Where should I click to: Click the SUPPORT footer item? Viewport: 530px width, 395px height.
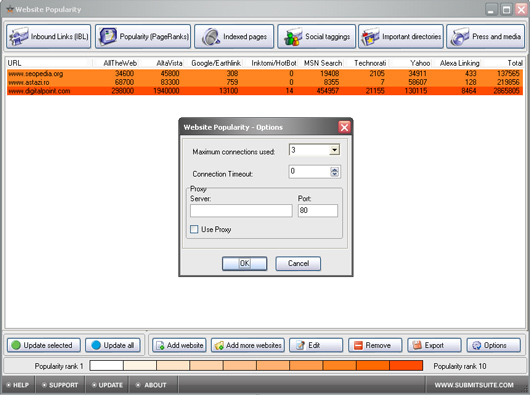coord(59,385)
